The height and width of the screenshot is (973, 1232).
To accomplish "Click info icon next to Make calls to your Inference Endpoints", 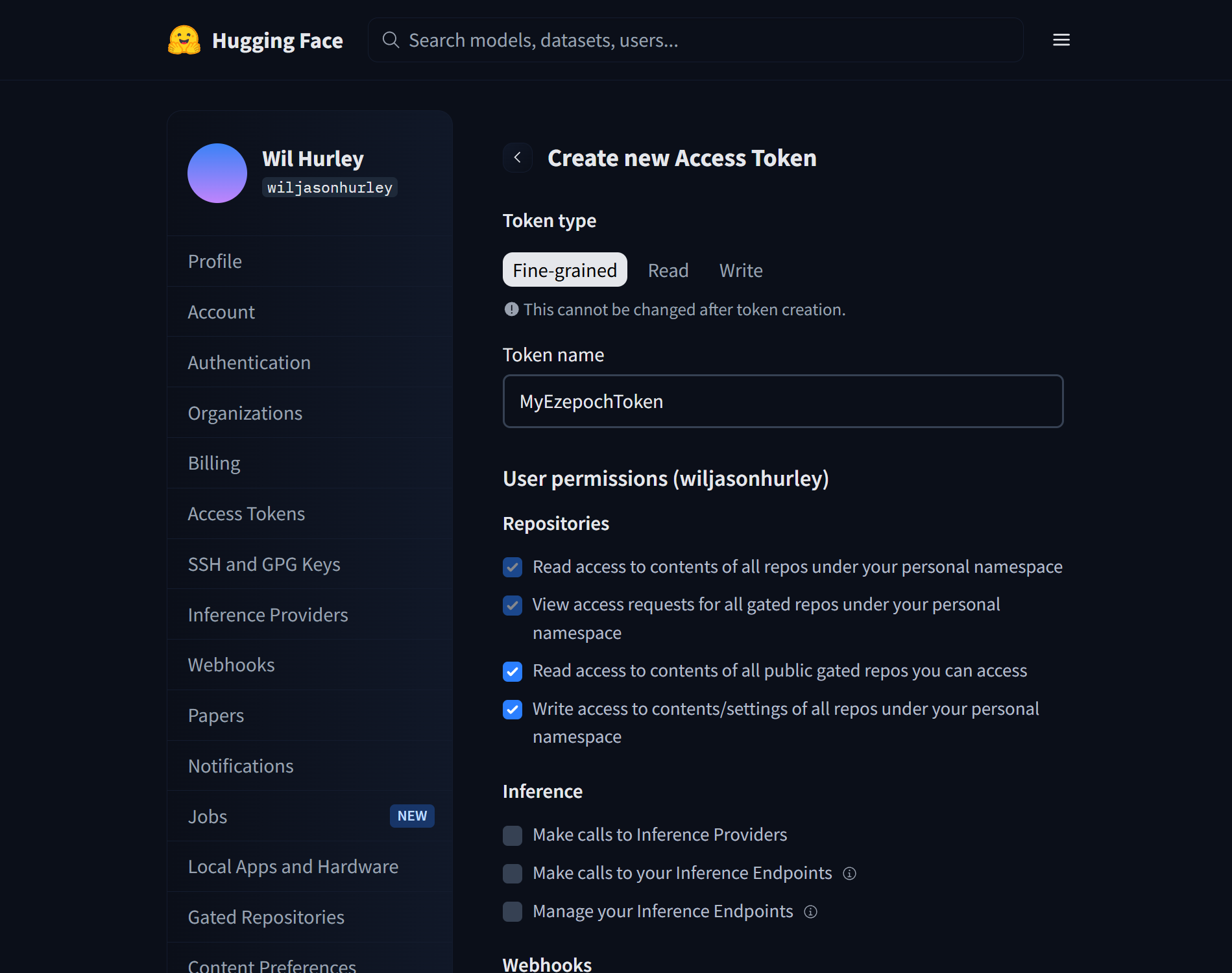I will (x=850, y=873).
